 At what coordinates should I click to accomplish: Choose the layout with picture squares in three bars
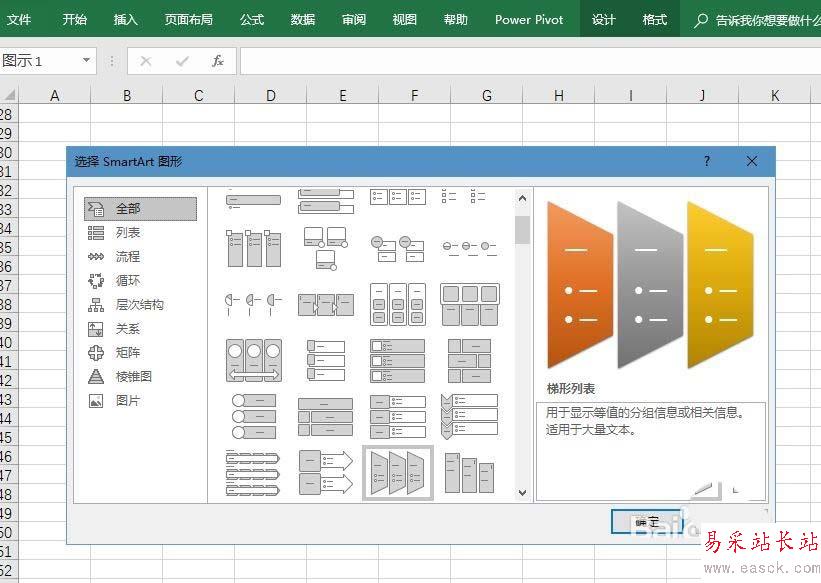397,360
